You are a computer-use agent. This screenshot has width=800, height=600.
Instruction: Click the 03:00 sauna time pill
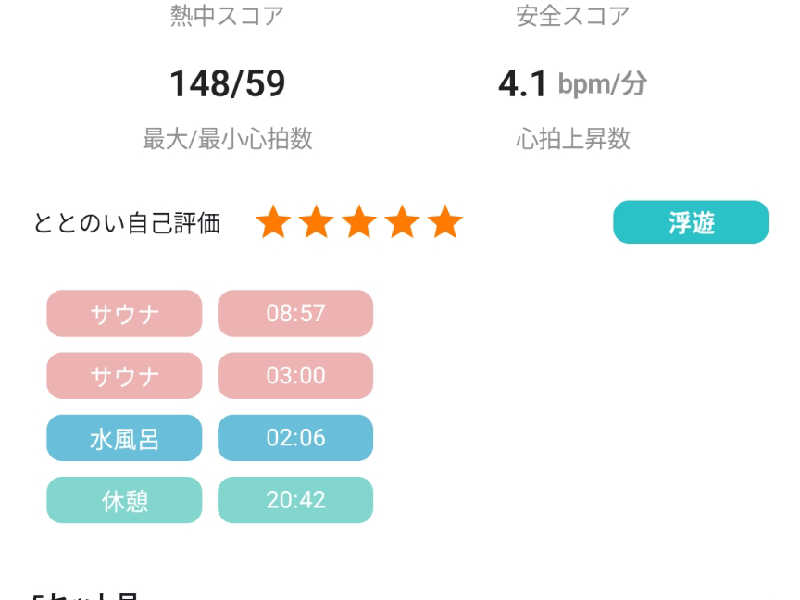tap(295, 376)
